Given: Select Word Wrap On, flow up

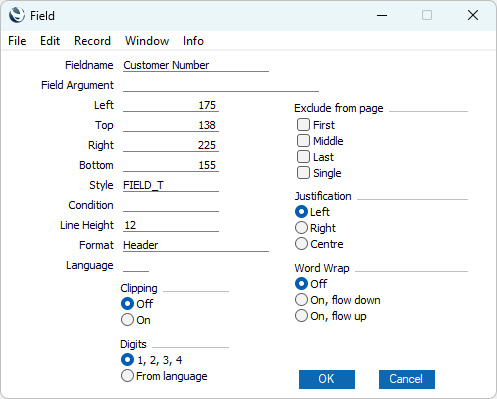Looking at the screenshot, I should point(301,316).
